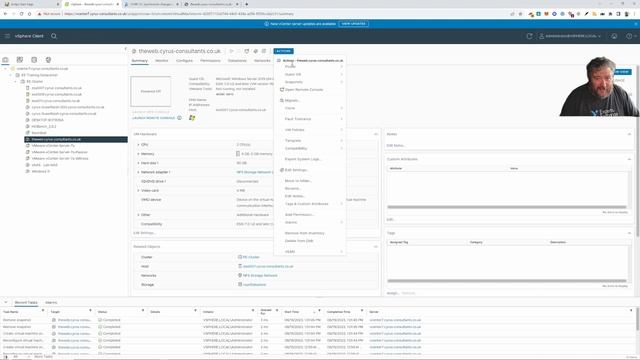Click the Power On play icon for theweb VM
This screenshot has height=360, width=640.
click(231, 51)
